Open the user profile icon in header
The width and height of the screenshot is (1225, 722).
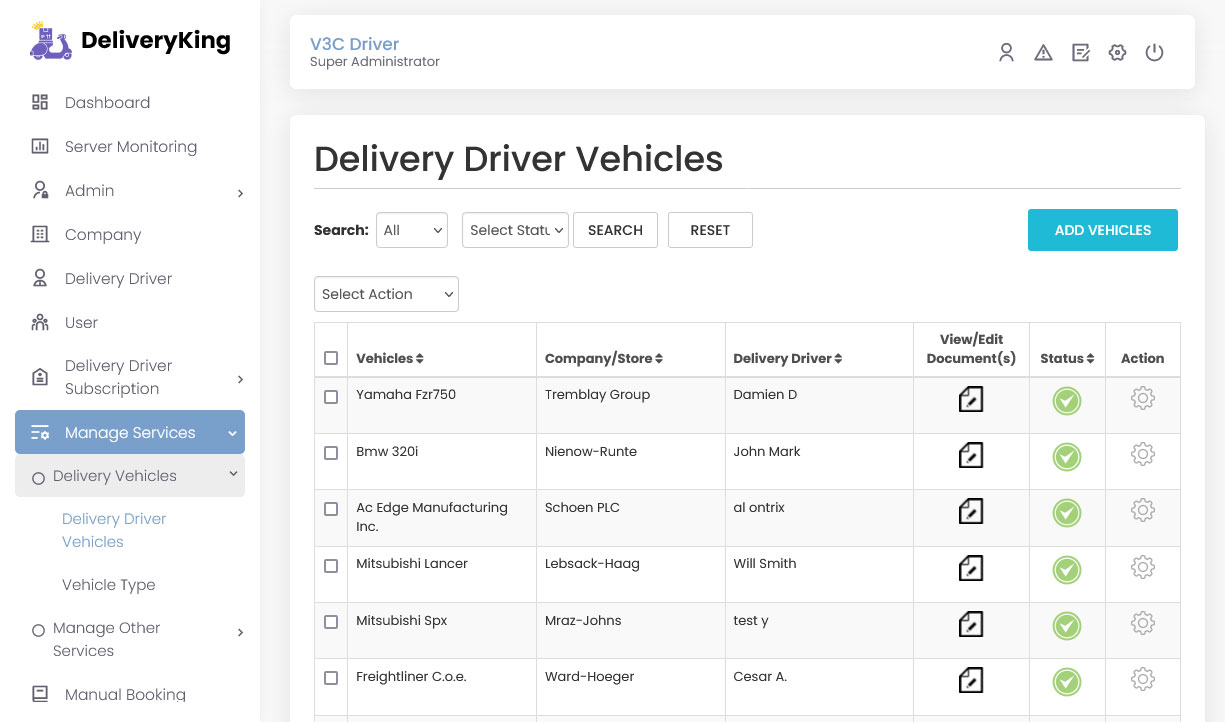coord(1007,53)
